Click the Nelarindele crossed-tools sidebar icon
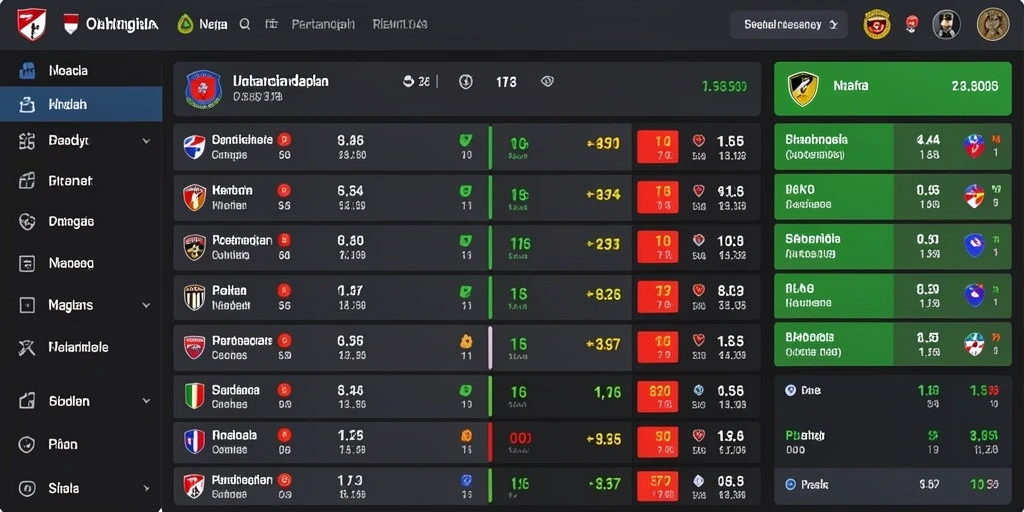Image resolution: width=1024 pixels, height=512 pixels. coord(27,347)
